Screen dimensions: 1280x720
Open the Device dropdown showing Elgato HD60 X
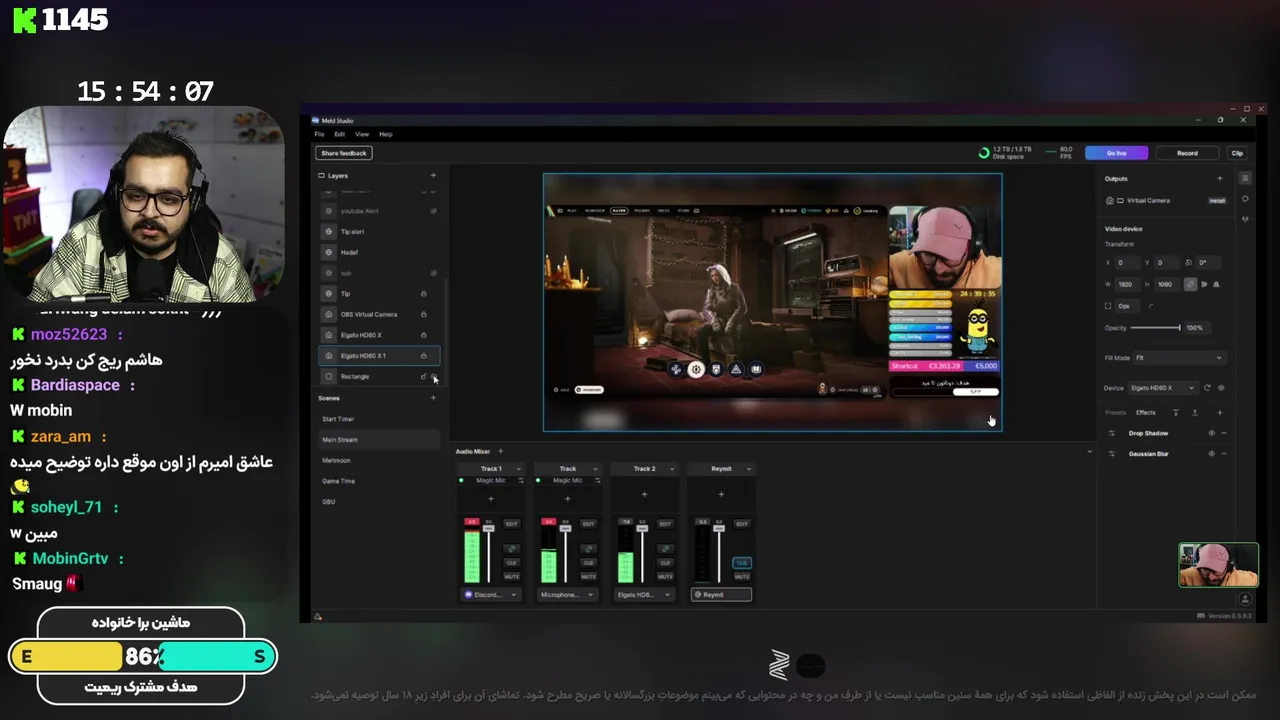pyautogui.click(x=1163, y=388)
